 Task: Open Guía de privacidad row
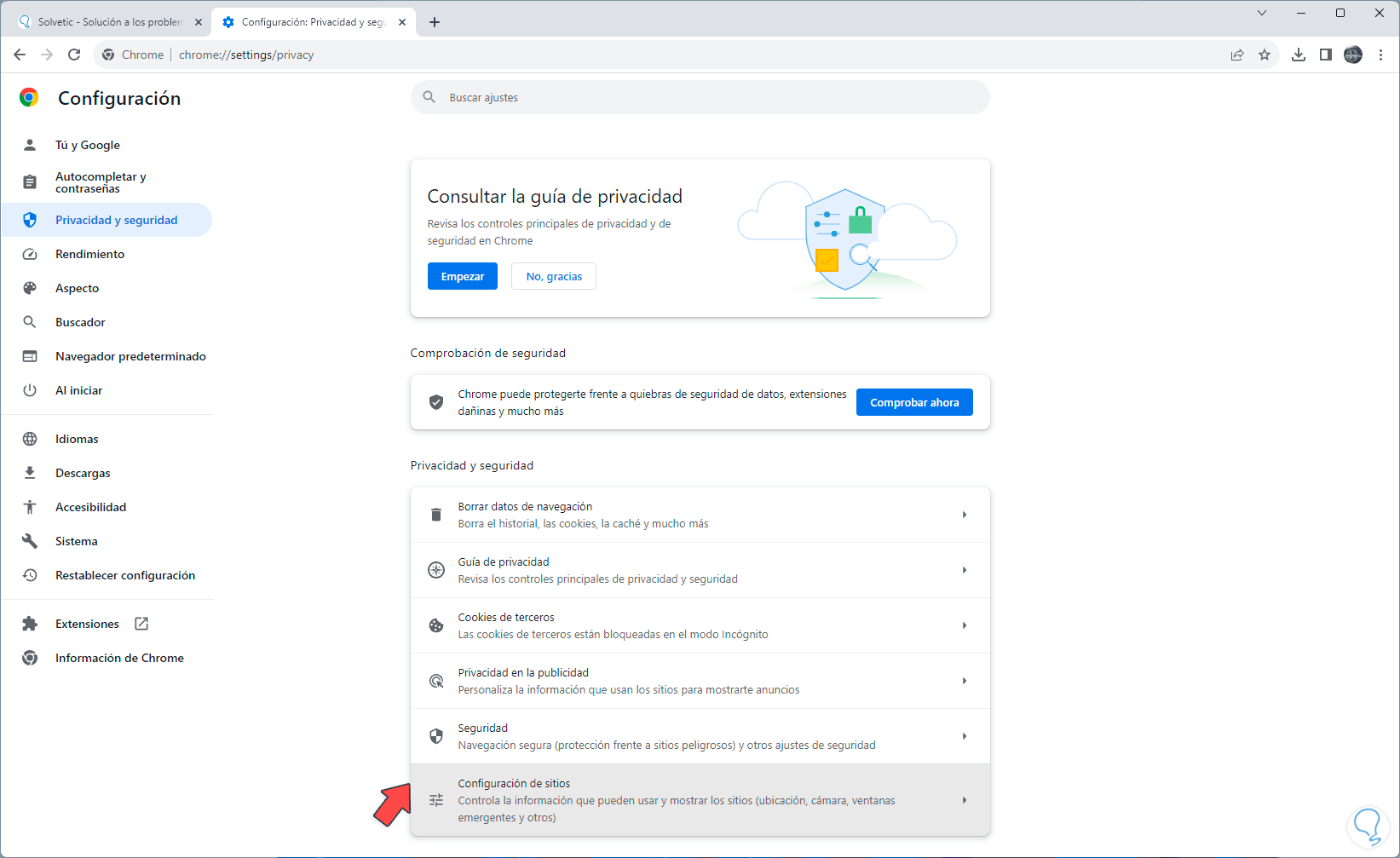(700, 570)
